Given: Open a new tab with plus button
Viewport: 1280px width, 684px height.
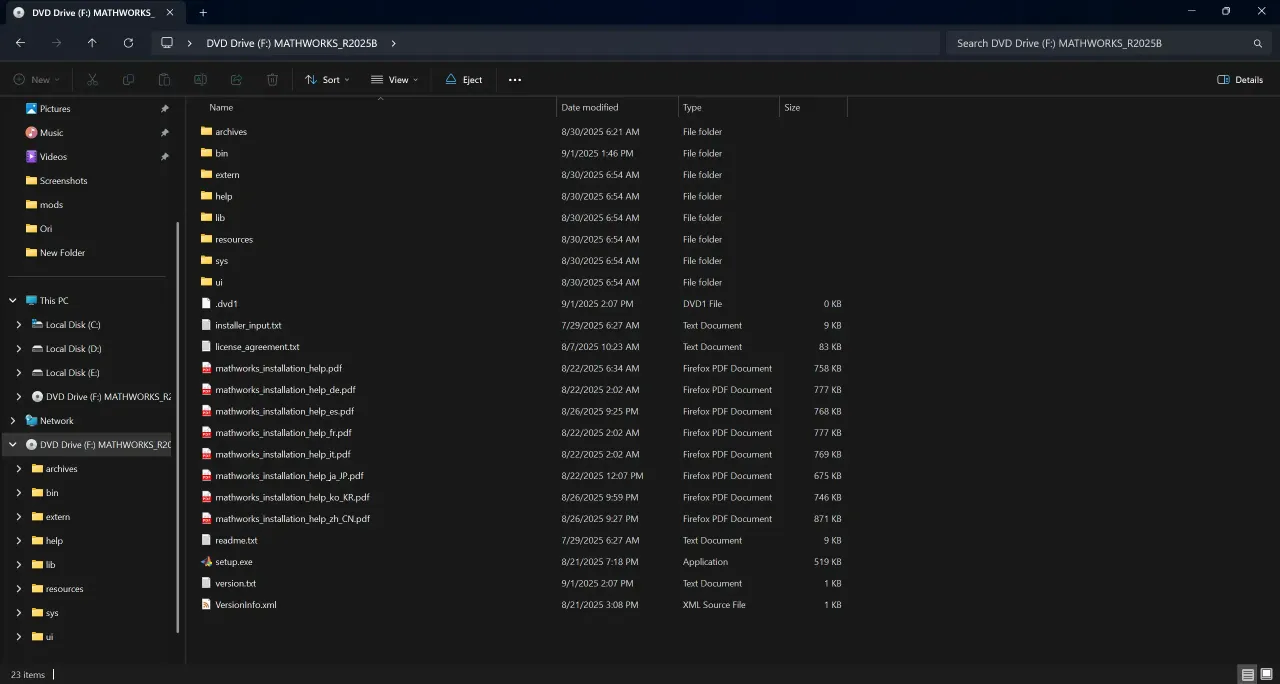Looking at the screenshot, I should 203,13.
